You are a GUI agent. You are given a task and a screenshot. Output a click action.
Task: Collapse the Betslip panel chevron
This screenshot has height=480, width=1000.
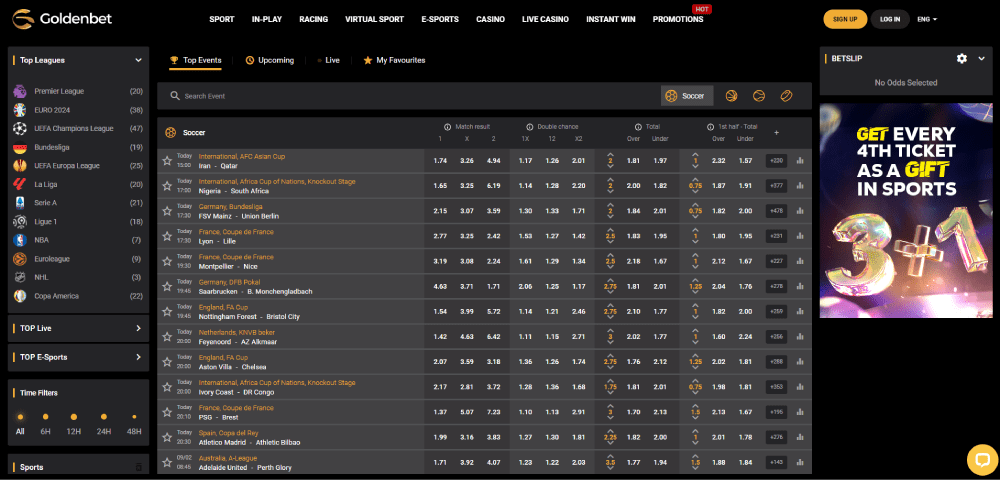point(982,59)
